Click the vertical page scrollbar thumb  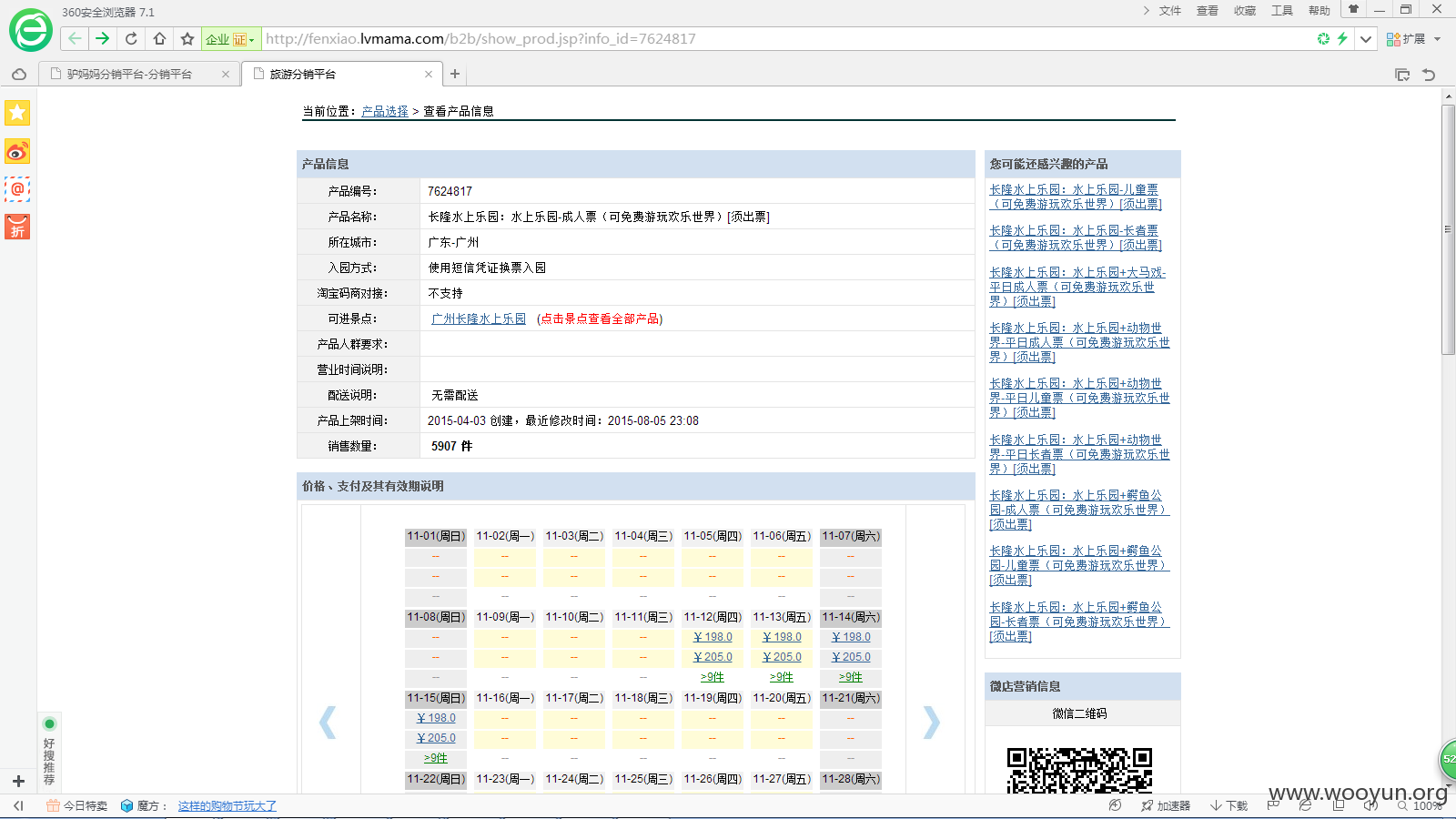1449,229
